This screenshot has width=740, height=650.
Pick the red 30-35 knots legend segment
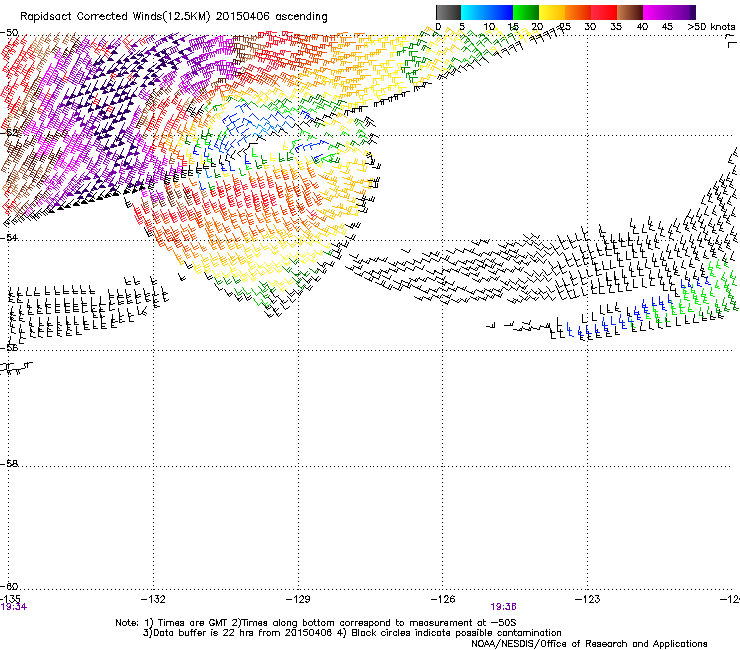(604, 12)
